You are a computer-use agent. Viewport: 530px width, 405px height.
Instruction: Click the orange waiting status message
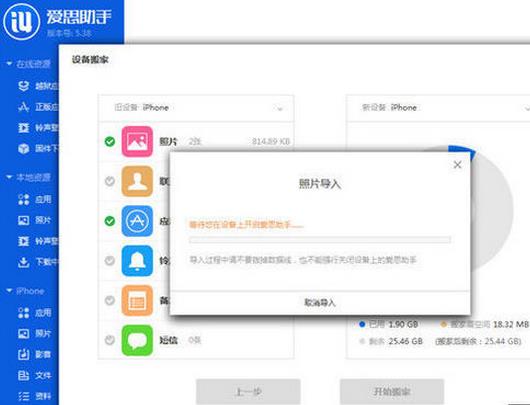[246, 225]
